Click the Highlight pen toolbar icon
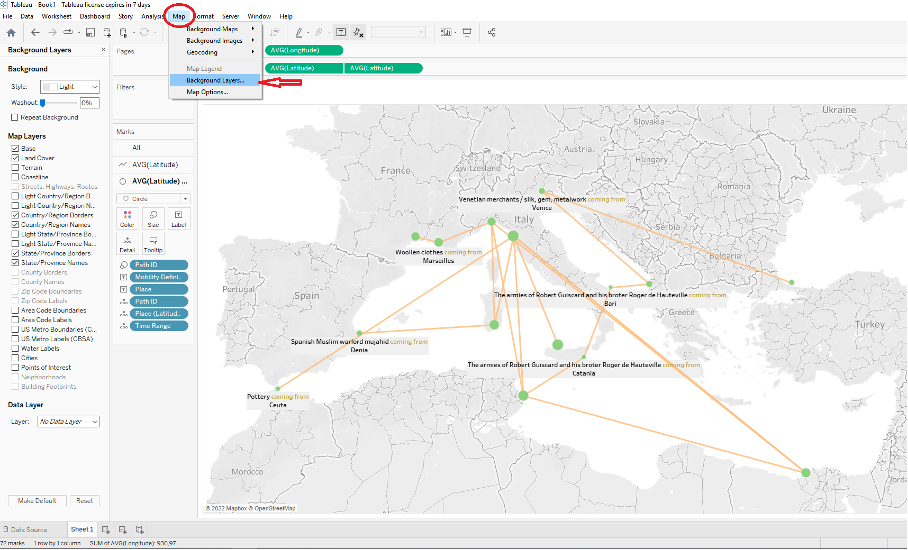Screen dimensions: 908x550 [x=299, y=33]
